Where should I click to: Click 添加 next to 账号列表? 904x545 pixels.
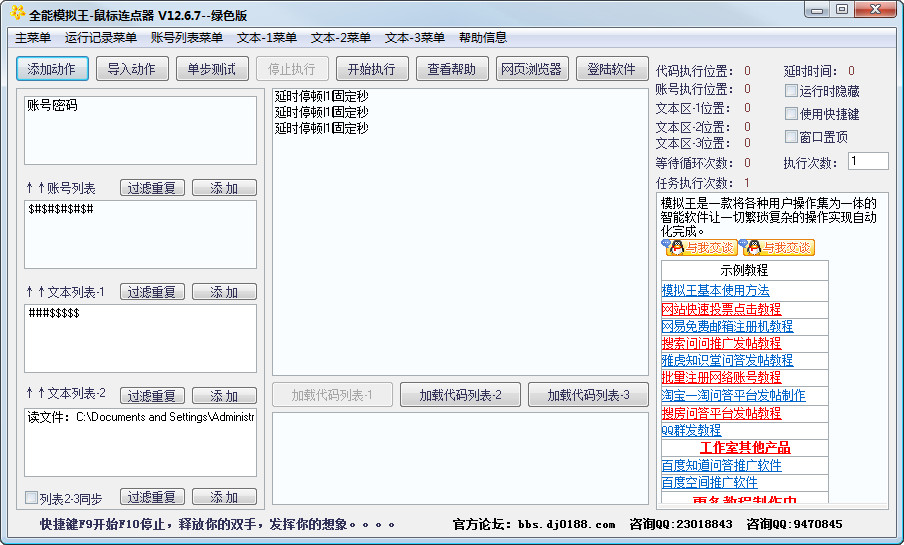click(224, 188)
